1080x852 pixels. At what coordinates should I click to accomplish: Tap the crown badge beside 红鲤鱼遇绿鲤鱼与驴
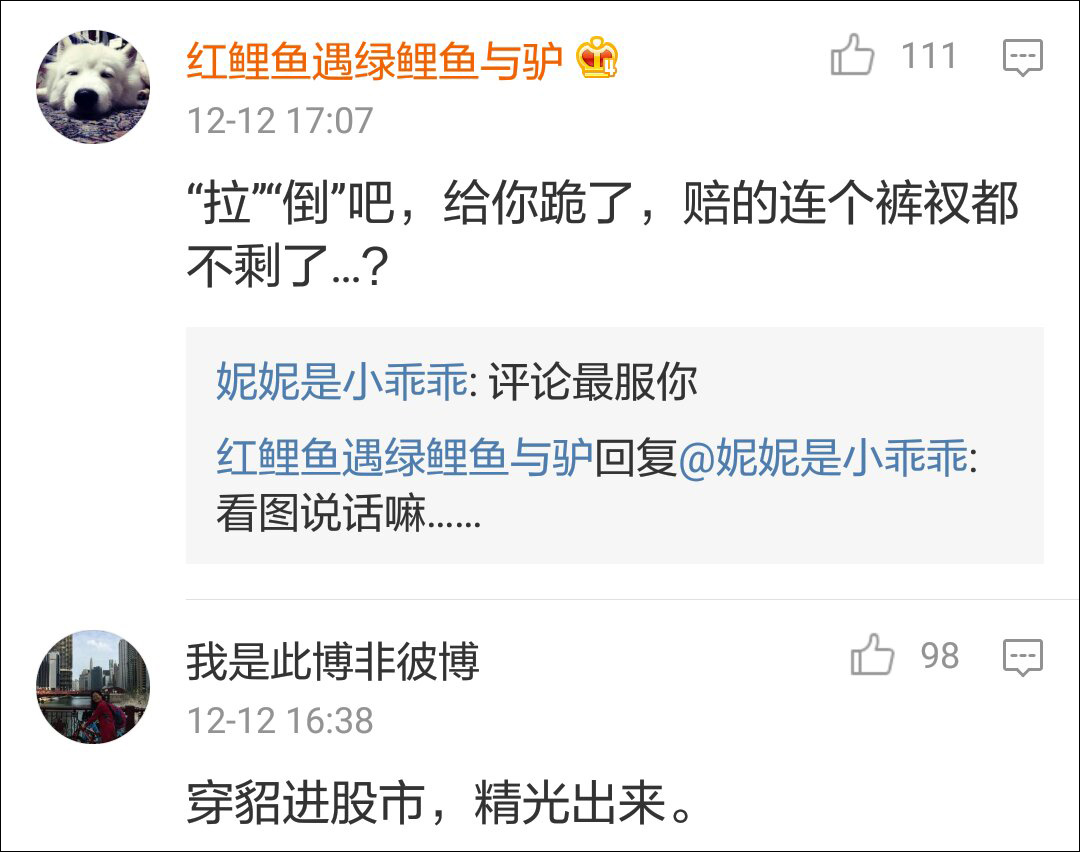(598, 58)
